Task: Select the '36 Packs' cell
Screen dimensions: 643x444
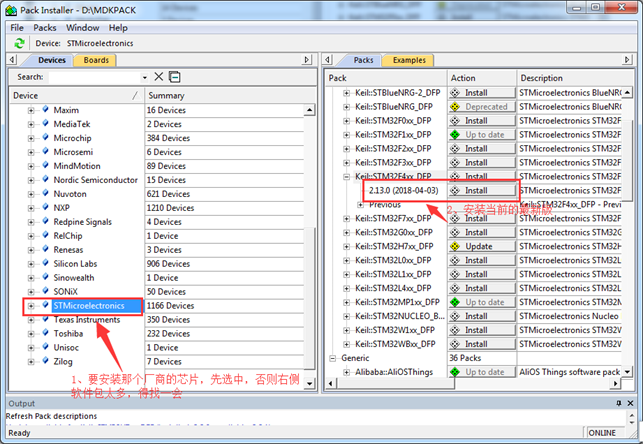Action: pyautogui.click(x=482, y=358)
